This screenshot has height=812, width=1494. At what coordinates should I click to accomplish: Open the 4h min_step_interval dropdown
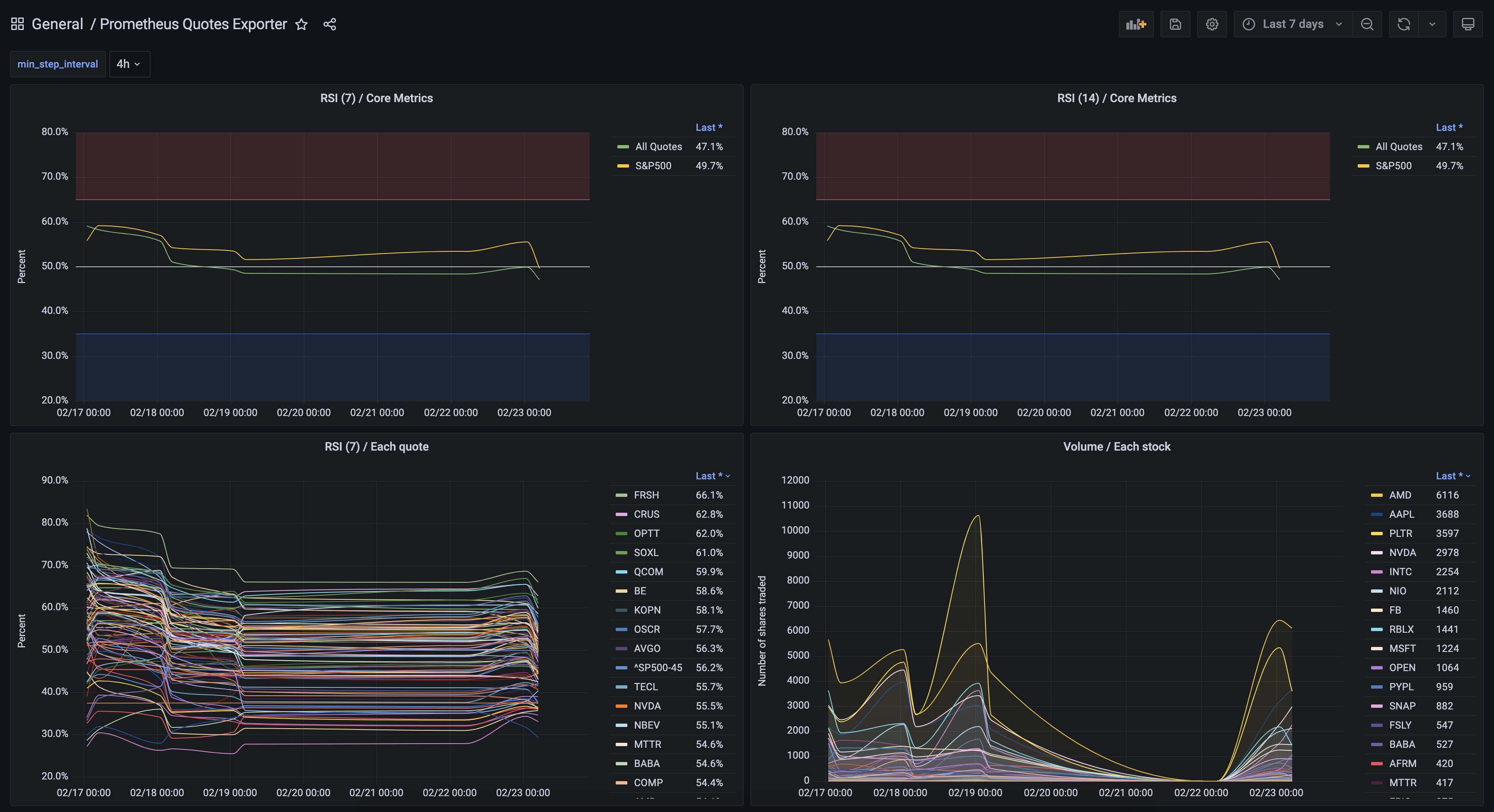(x=129, y=64)
